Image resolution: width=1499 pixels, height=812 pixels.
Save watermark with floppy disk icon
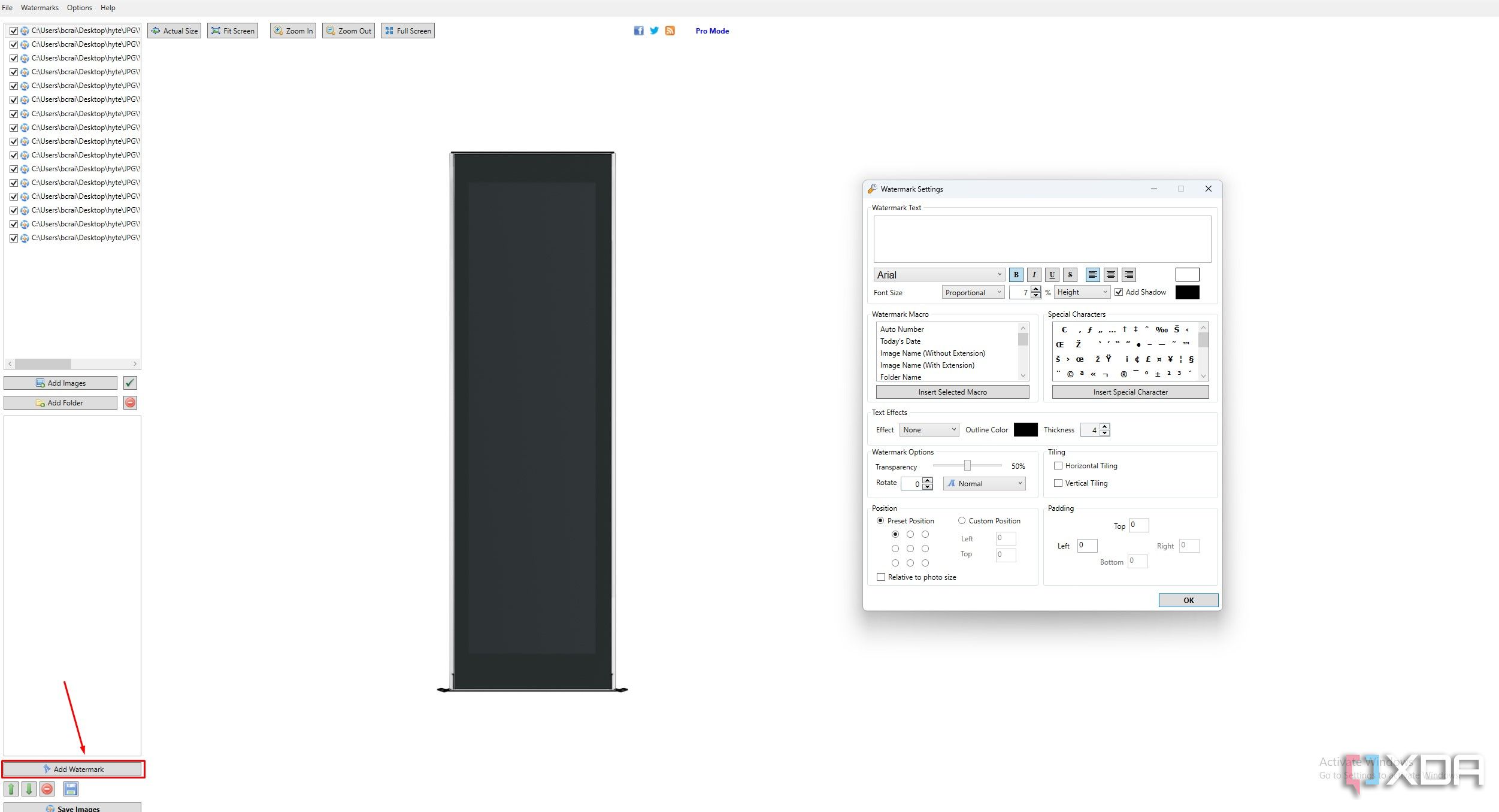[71, 789]
